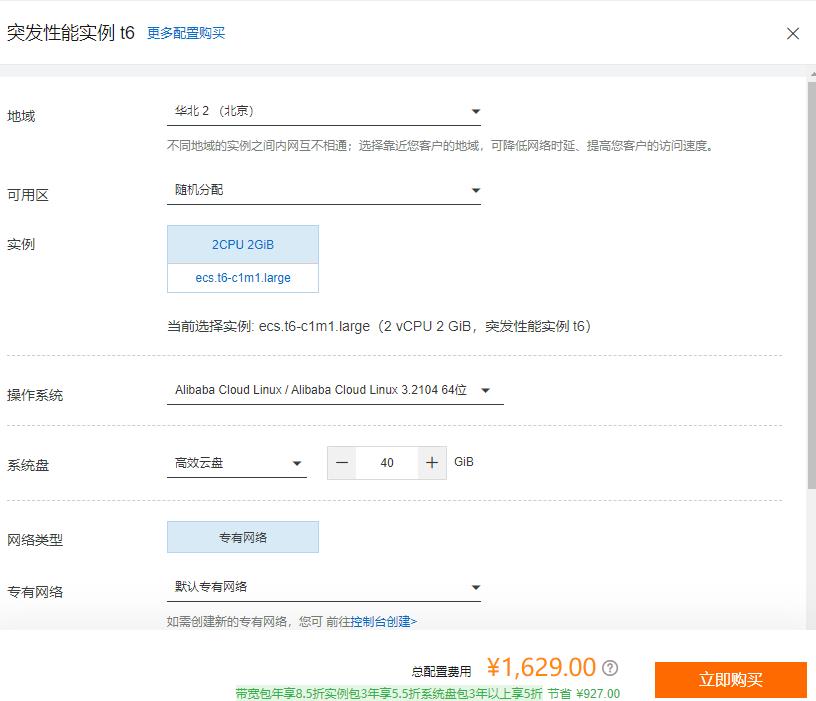Click the system disk size field showing 40
This screenshot has width=816, height=701.
(387, 463)
